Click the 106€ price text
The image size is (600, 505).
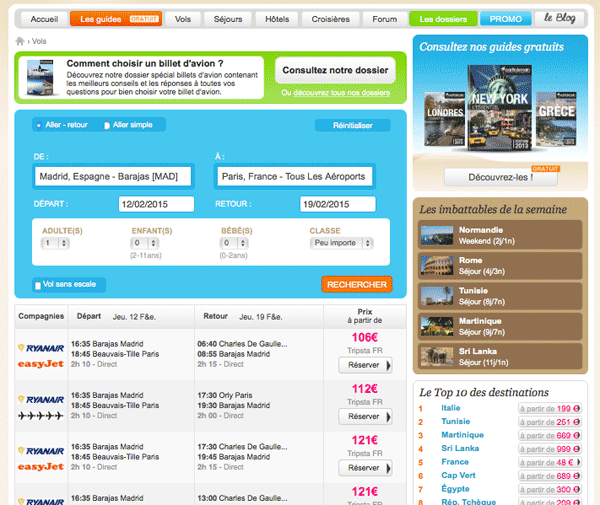tap(365, 337)
